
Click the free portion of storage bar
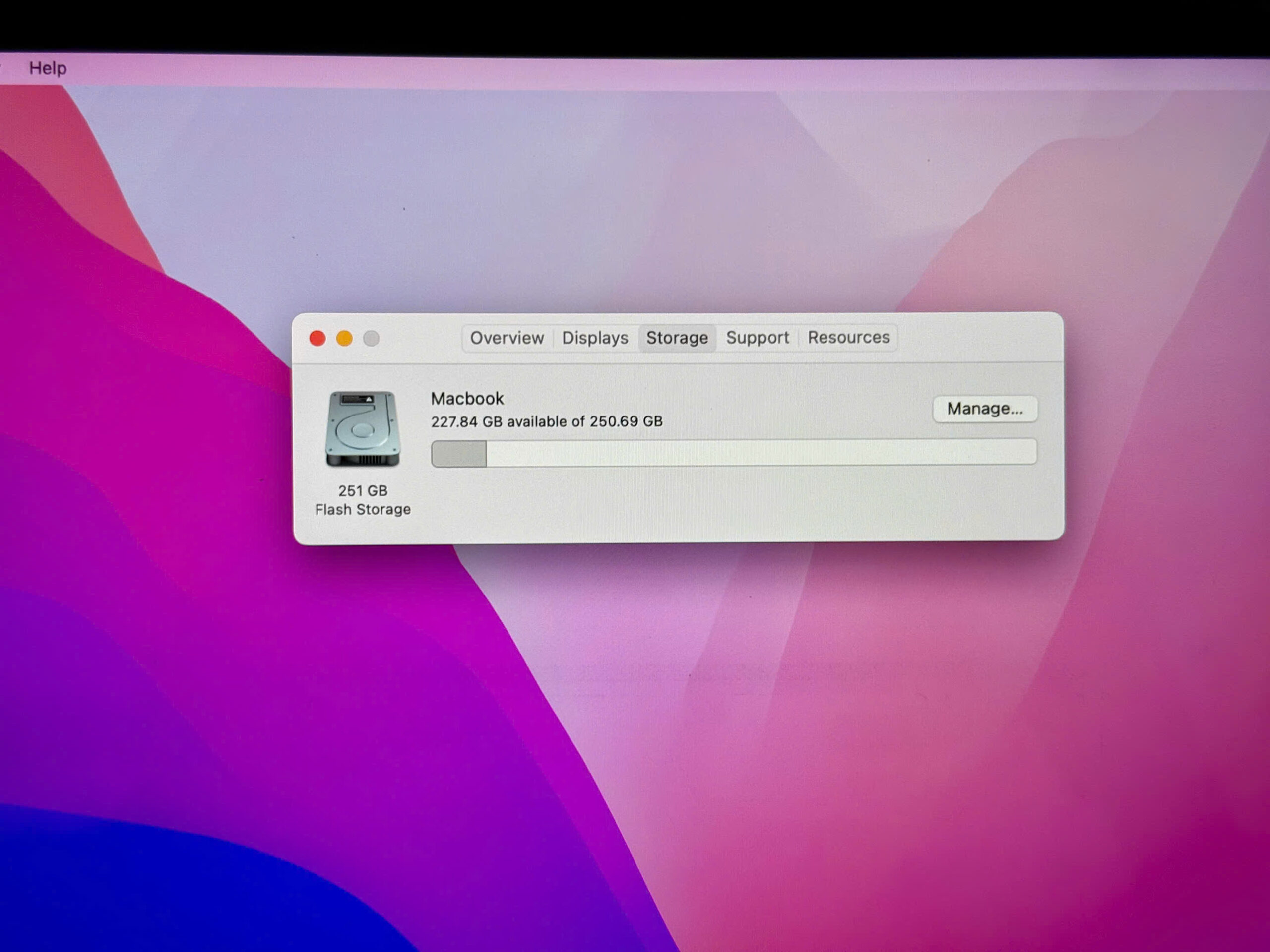pos(762,452)
